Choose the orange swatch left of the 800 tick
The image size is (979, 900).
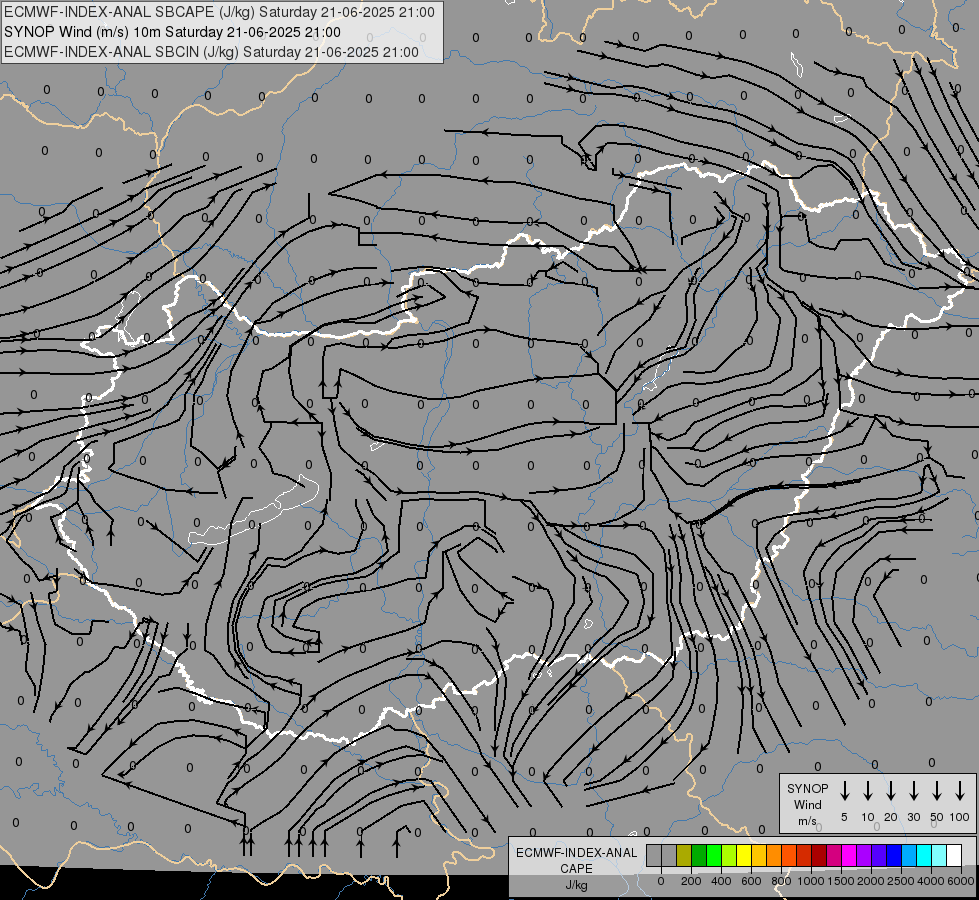[x=774, y=855]
